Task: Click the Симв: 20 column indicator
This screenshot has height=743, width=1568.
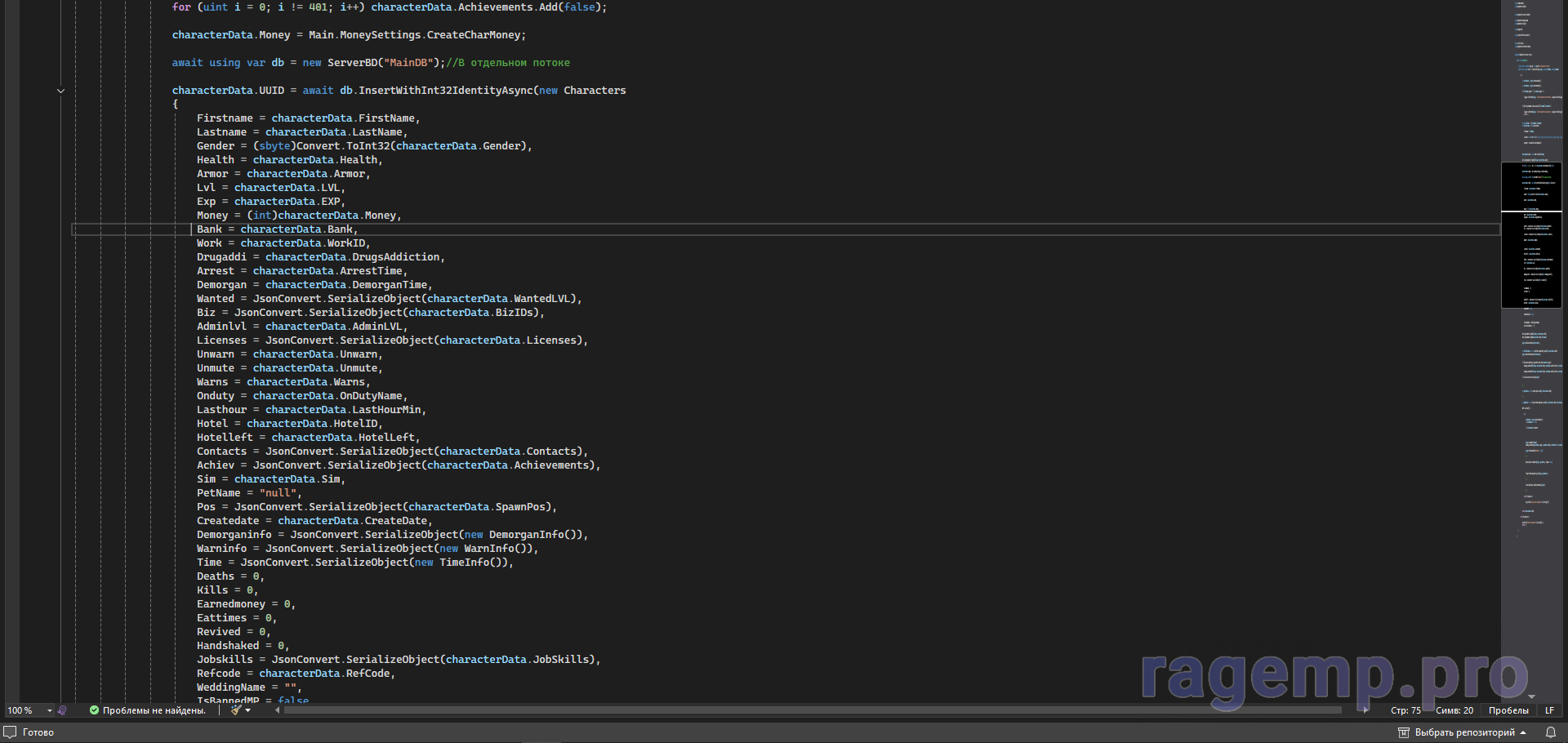Action: (1454, 710)
